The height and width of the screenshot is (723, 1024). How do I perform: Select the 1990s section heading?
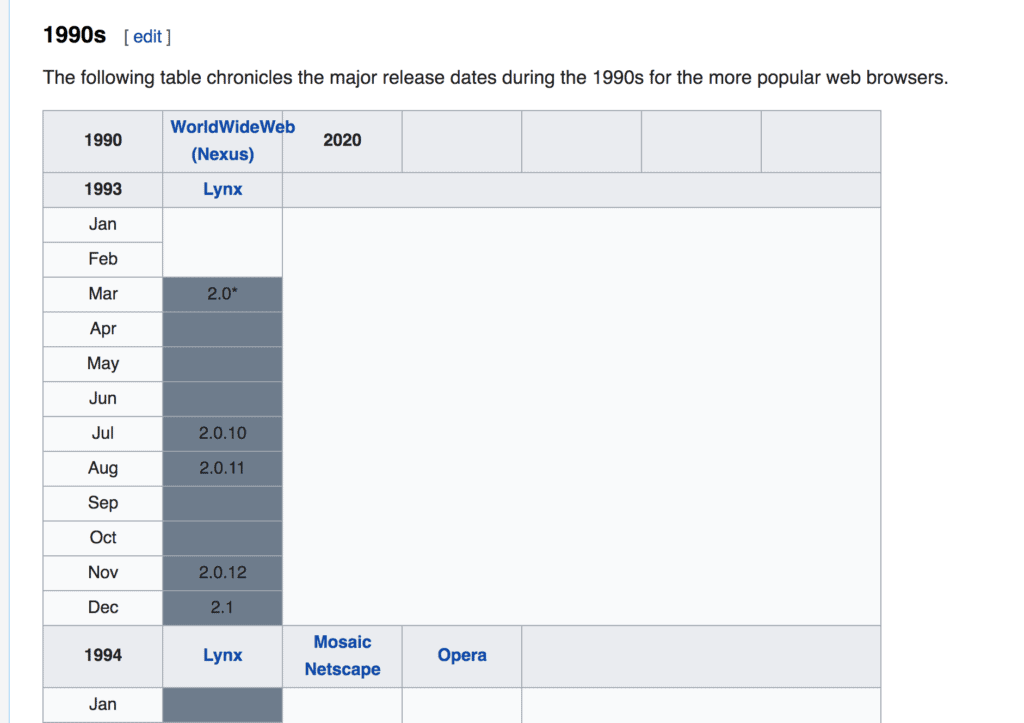74,35
